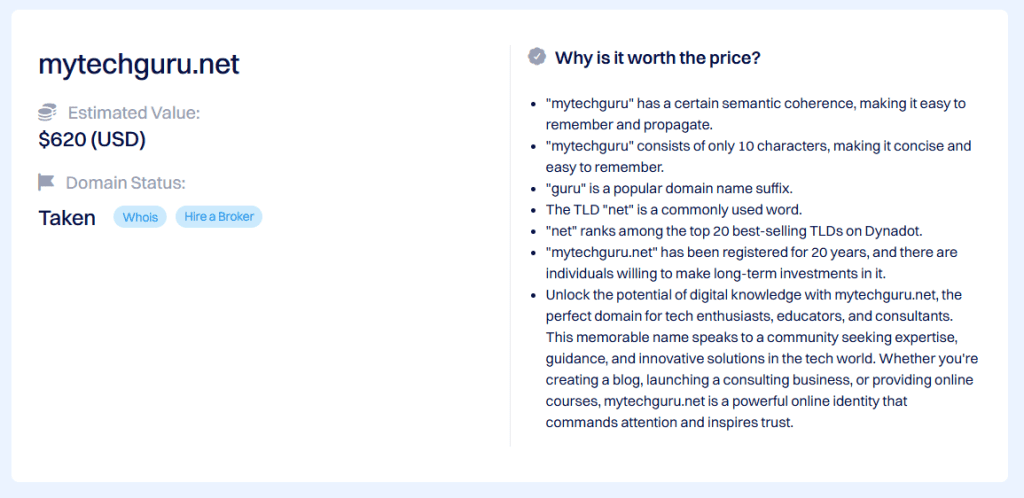
Task: Click the $620 (USD) value
Action: pos(92,140)
